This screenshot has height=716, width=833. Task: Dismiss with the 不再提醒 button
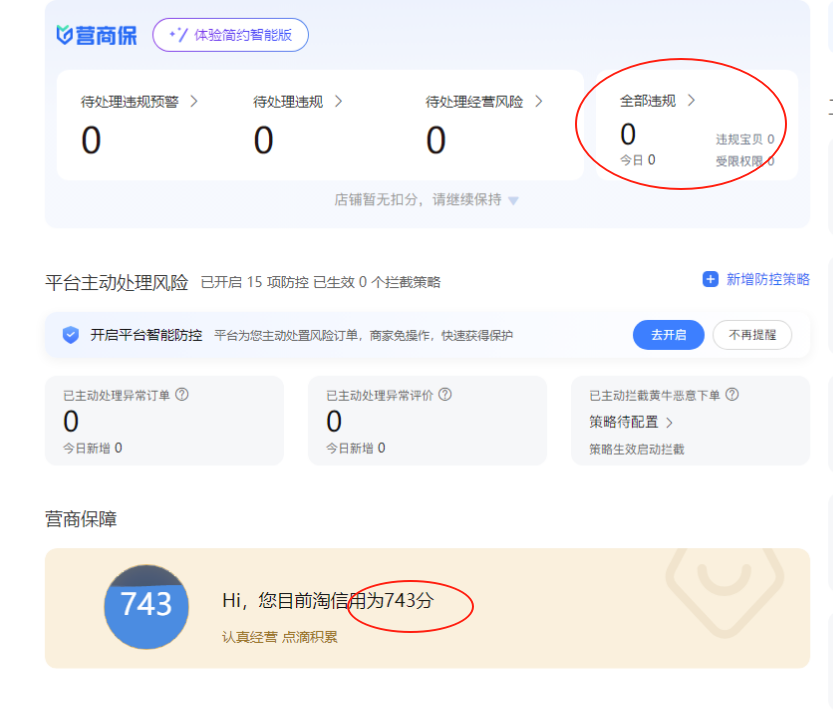[751, 335]
